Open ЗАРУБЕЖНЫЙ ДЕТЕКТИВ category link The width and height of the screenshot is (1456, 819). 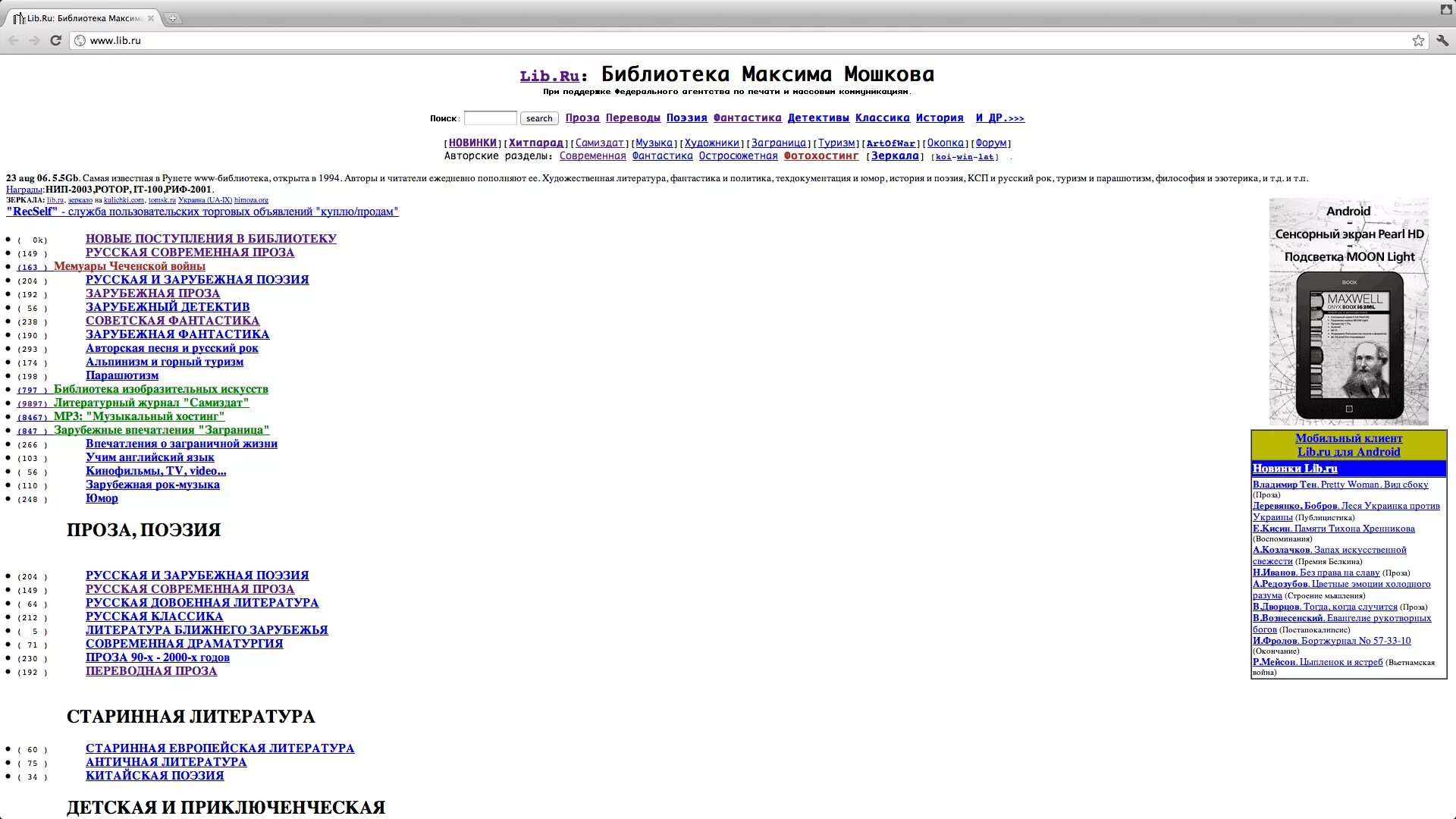point(168,306)
